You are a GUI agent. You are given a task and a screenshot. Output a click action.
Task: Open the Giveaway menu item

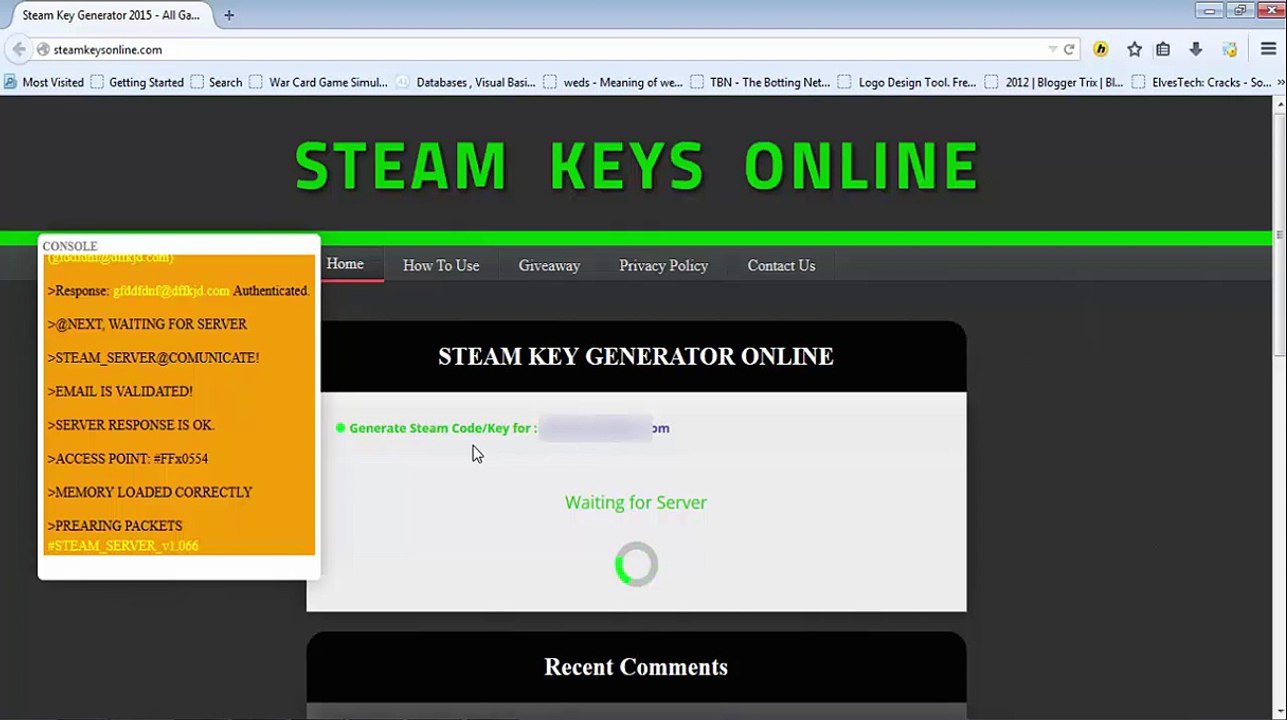click(549, 265)
